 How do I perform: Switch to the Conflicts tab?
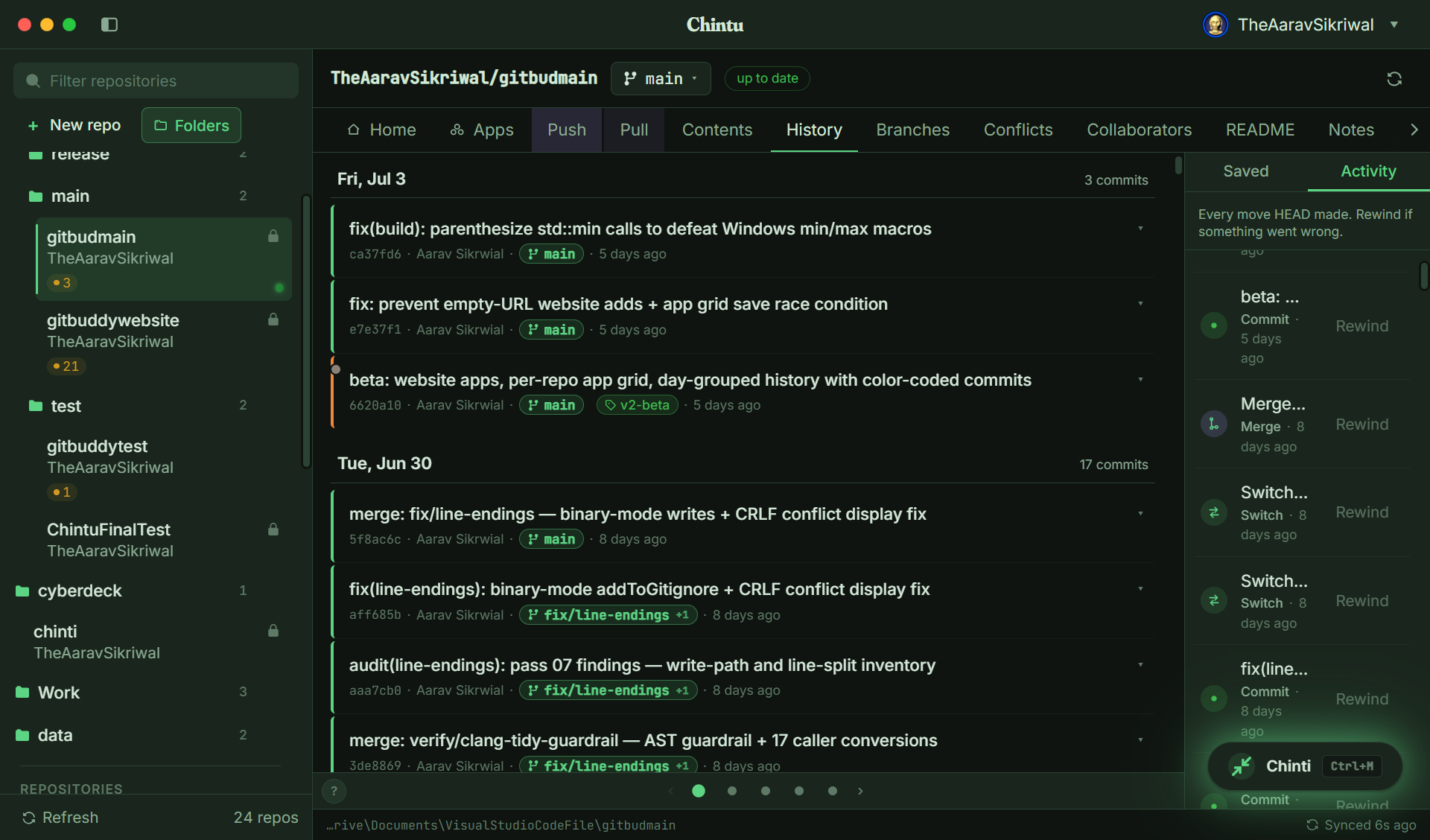pos(1018,130)
